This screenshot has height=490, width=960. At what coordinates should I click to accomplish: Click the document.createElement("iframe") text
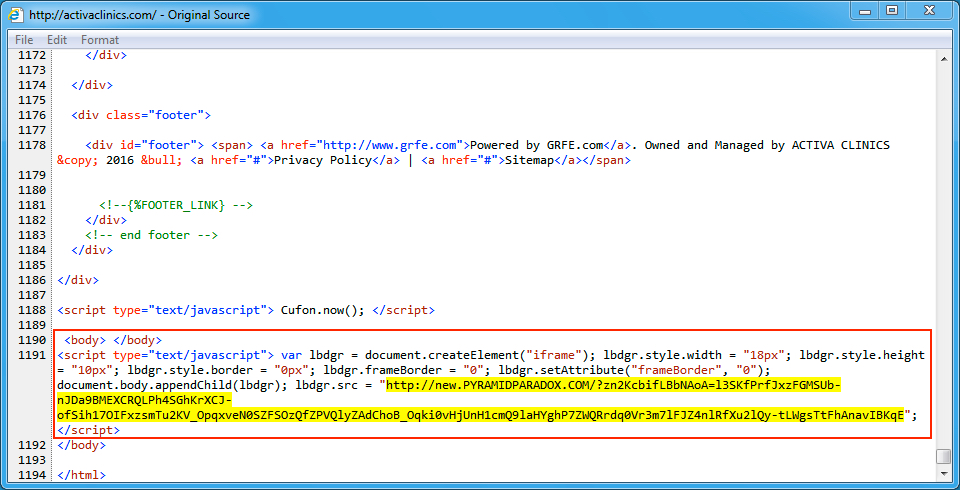point(476,355)
